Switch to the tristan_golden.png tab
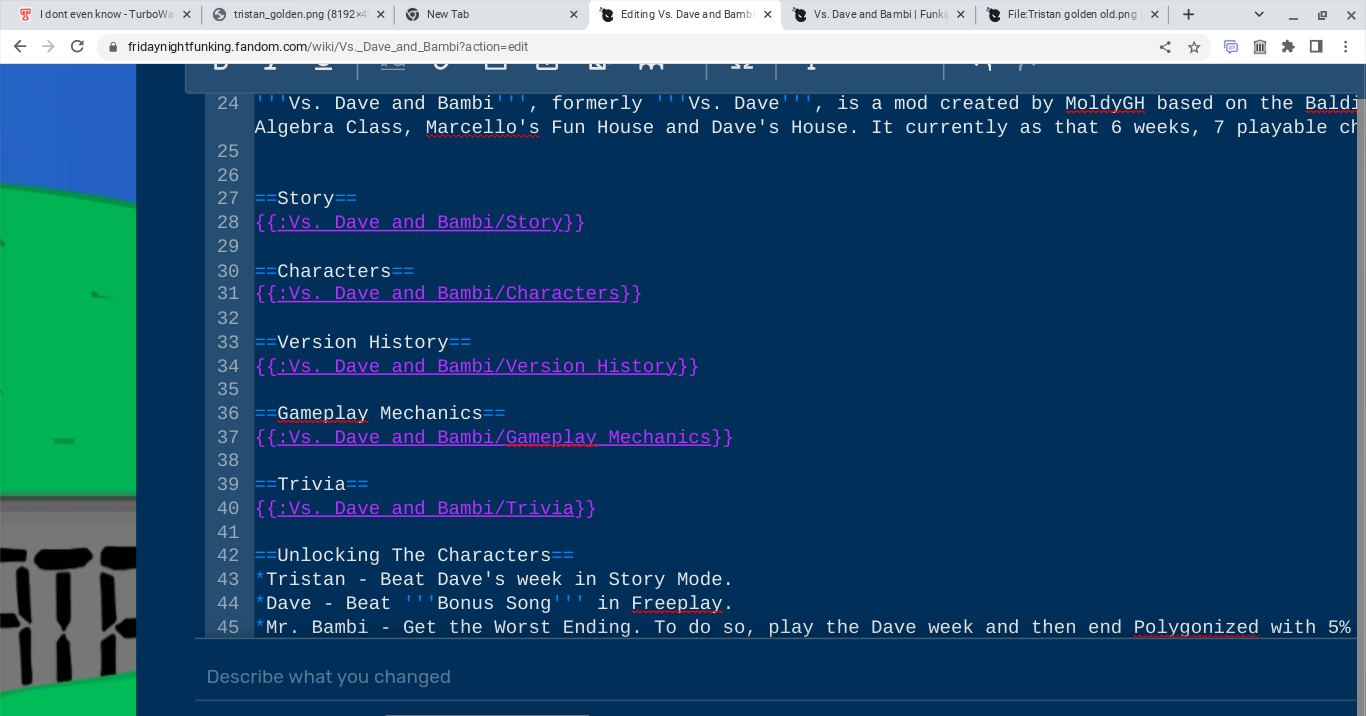The image size is (1366, 716). click(x=297, y=15)
